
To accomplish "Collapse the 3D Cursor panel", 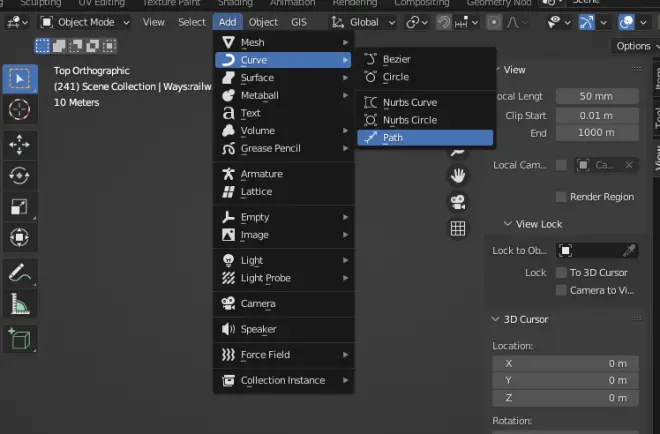I will coord(495,319).
